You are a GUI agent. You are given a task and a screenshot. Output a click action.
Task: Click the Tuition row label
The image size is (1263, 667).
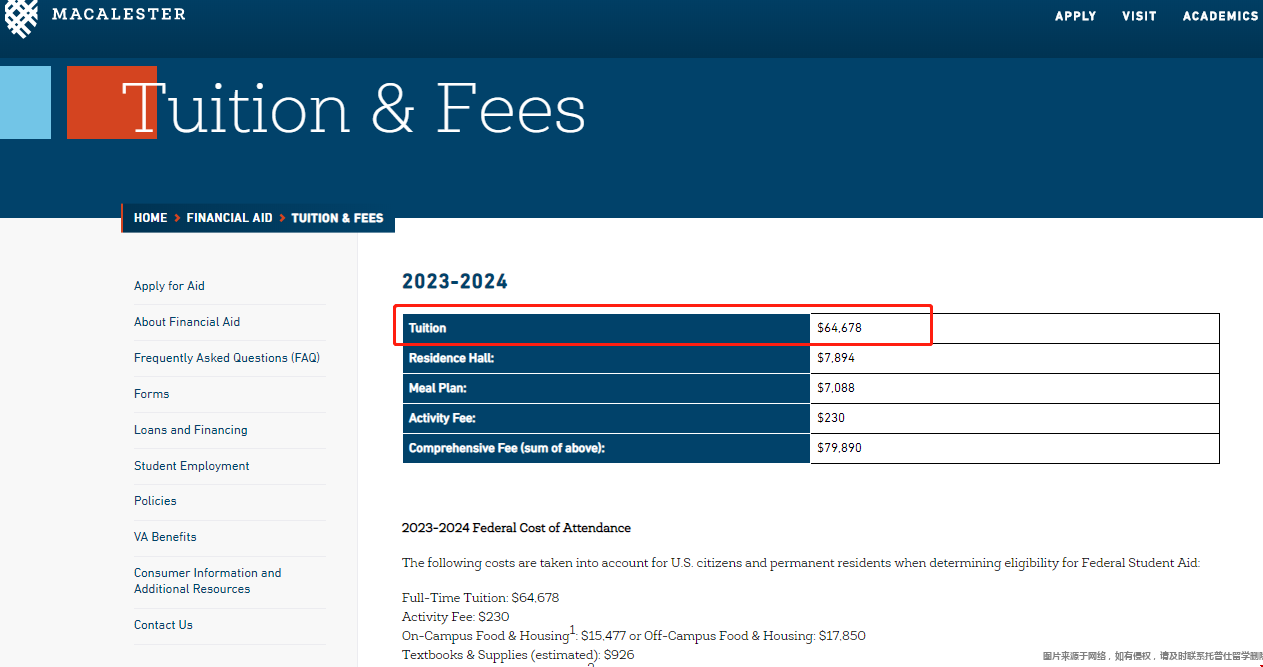pos(606,328)
